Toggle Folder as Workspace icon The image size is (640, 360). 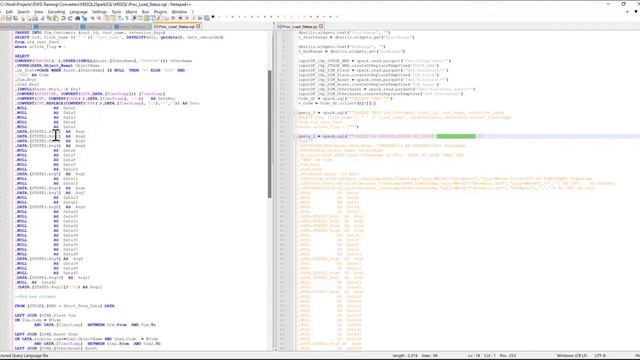pyautogui.click(x=166, y=18)
